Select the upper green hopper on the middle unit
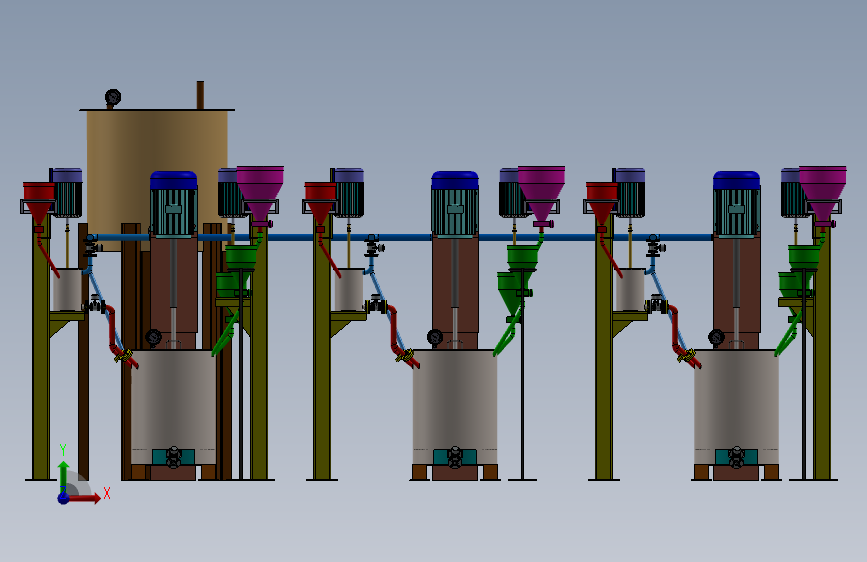This screenshot has height=562, width=867. pyautogui.click(x=523, y=258)
